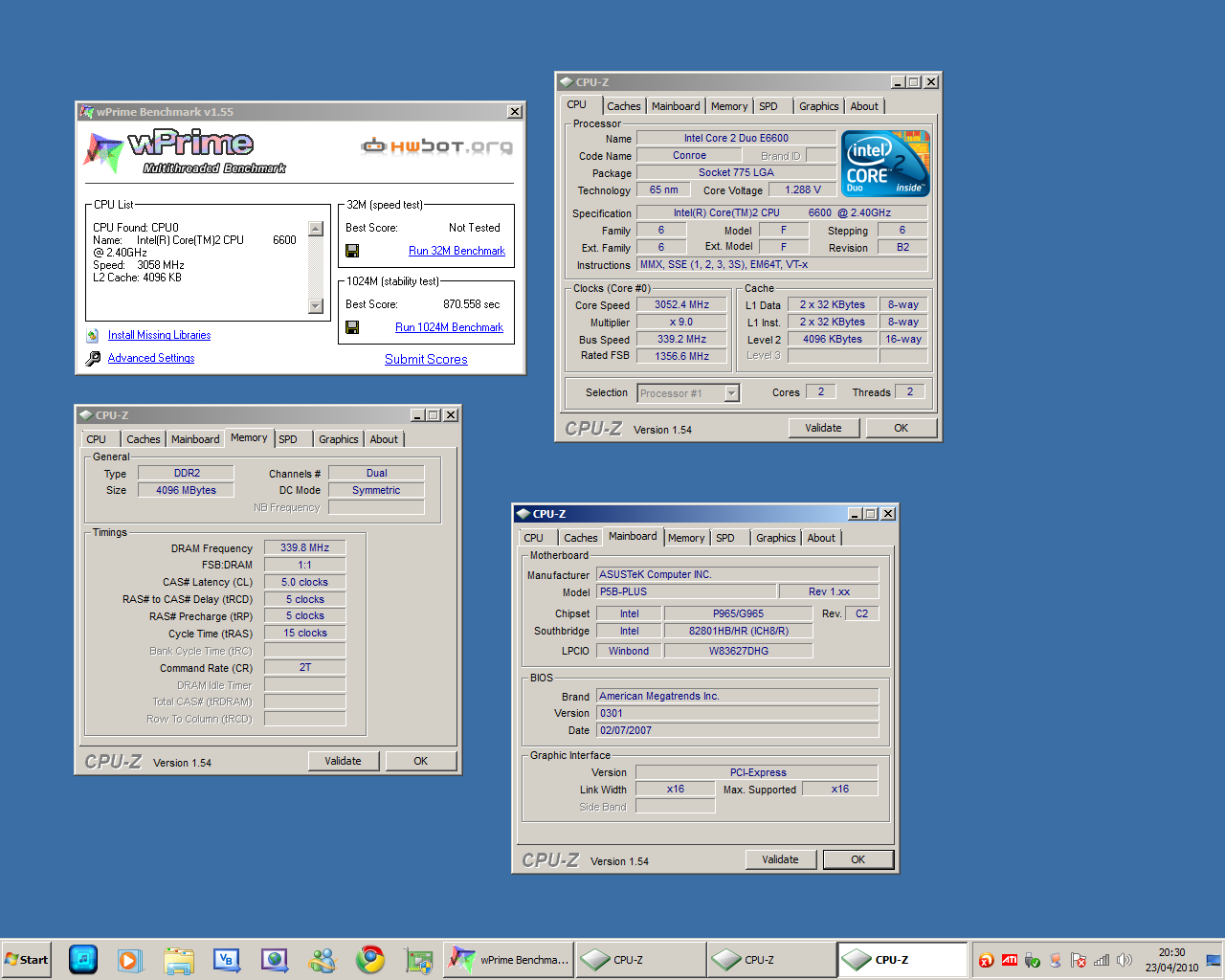
Task: Launch Google Chrome from the taskbar
Action: [x=370, y=960]
